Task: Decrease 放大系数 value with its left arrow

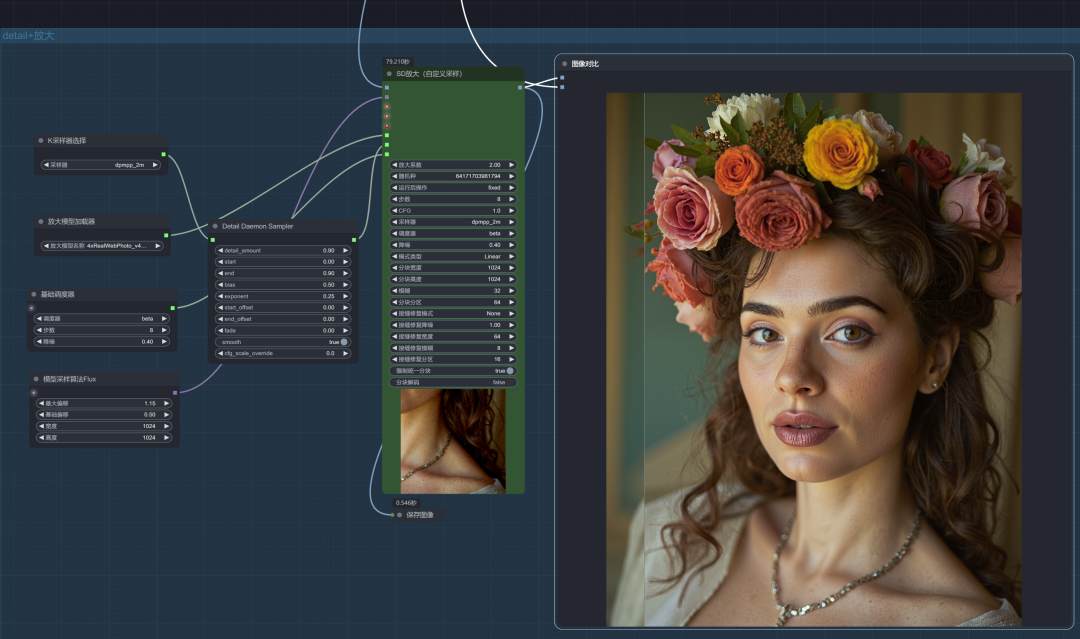Action: (x=395, y=165)
